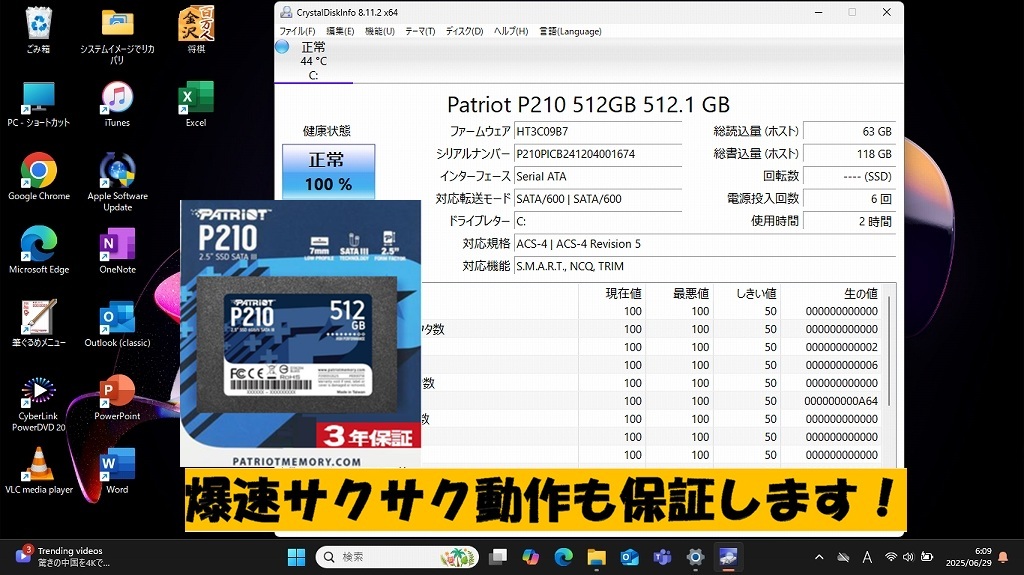
Task: Open Apple Software Update icon
Action: (x=118, y=182)
